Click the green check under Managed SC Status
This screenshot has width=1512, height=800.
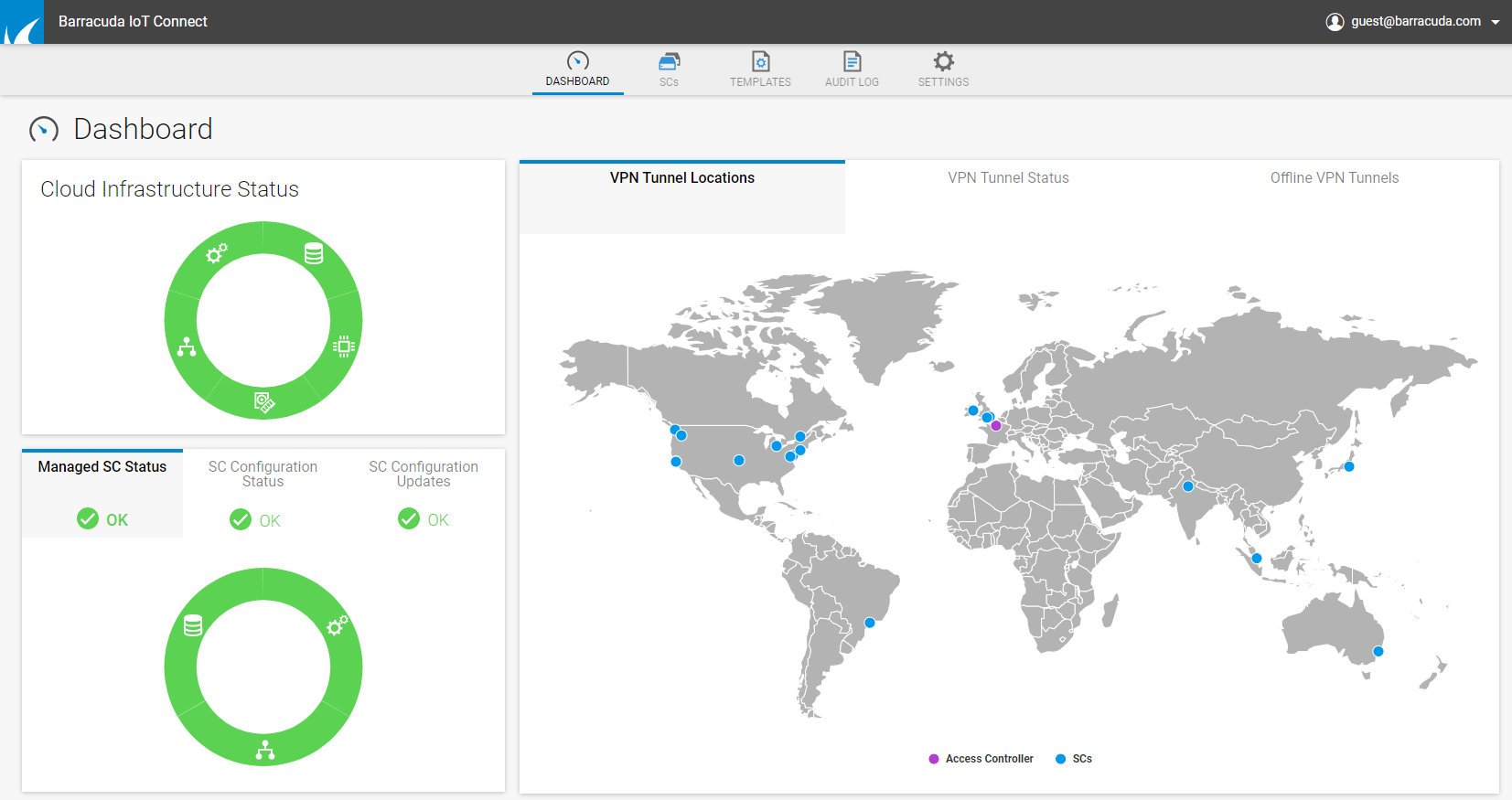tap(88, 519)
